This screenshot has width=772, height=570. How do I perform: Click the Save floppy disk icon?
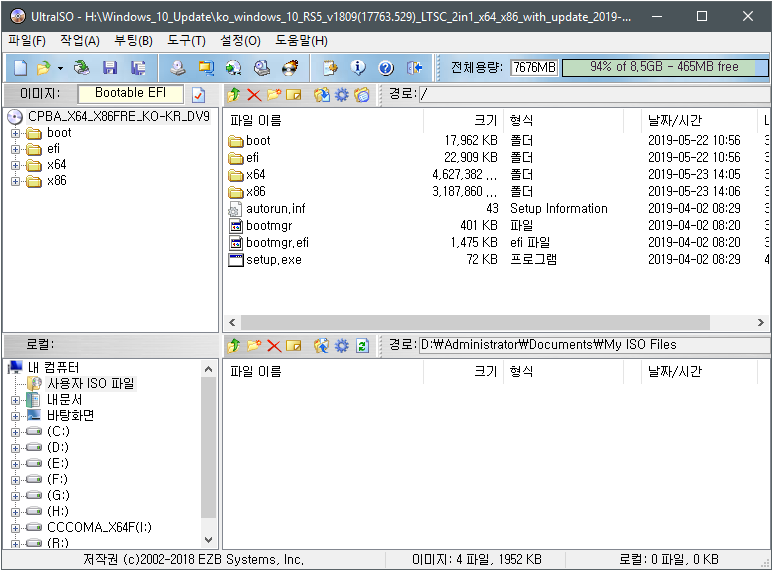point(110,67)
